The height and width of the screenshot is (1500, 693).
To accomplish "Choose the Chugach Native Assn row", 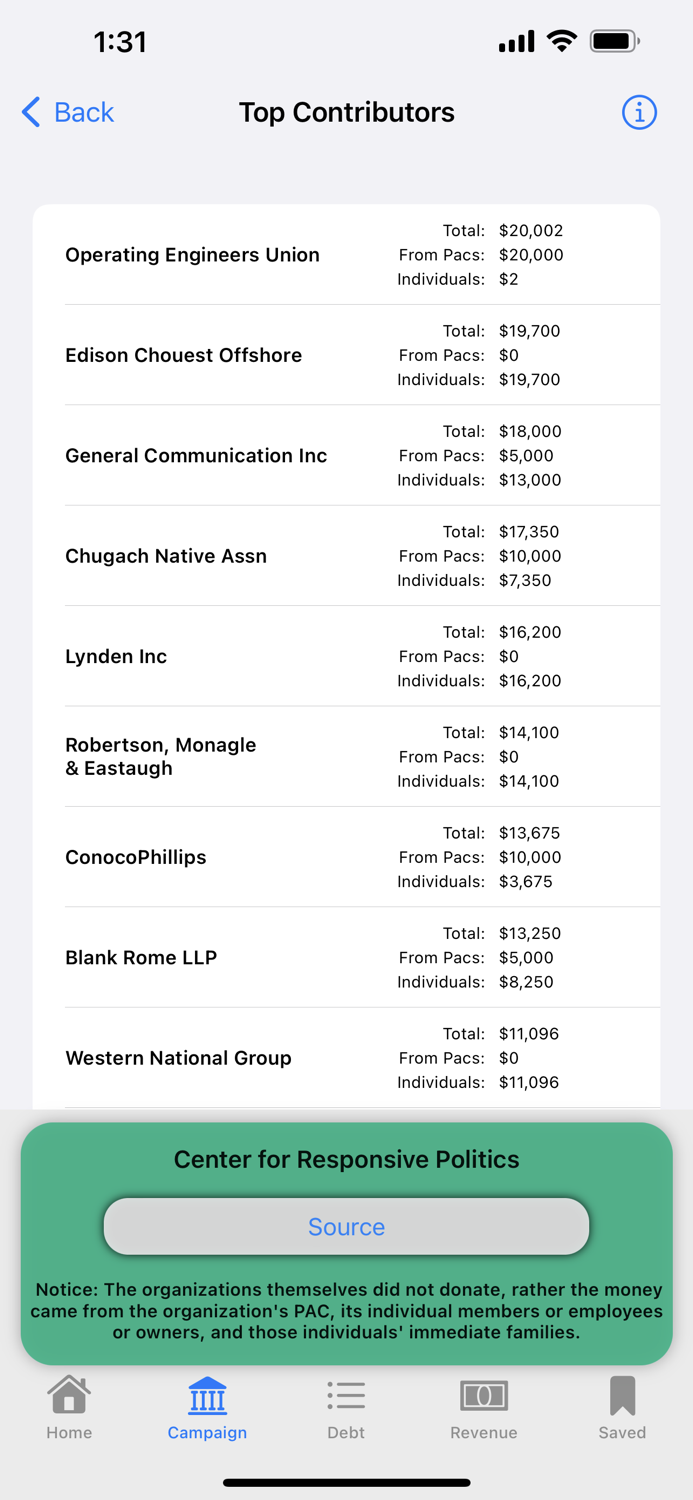I will (x=166, y=556).
